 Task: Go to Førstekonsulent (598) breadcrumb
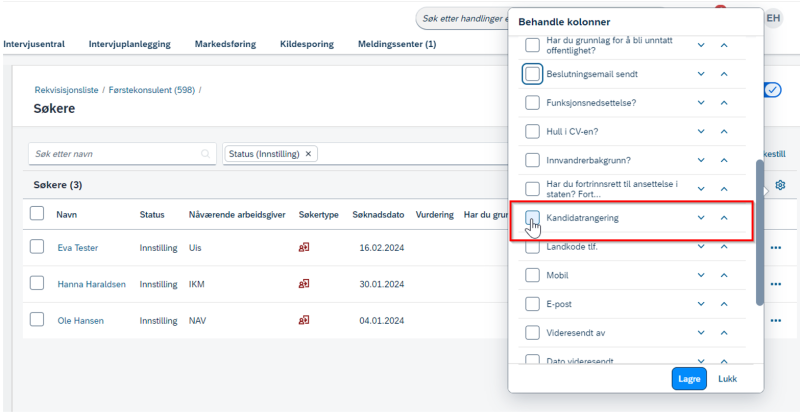(152, 90)
